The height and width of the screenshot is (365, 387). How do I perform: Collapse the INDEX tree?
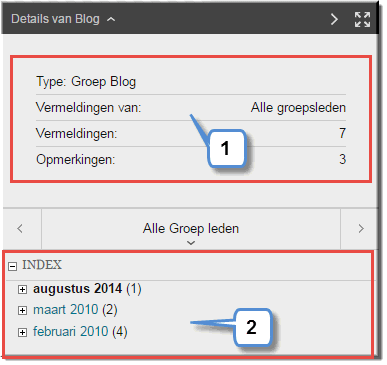click(12, 266)
